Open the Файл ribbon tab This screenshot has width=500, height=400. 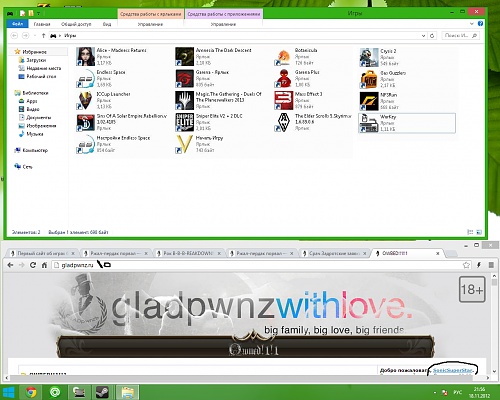17,24
